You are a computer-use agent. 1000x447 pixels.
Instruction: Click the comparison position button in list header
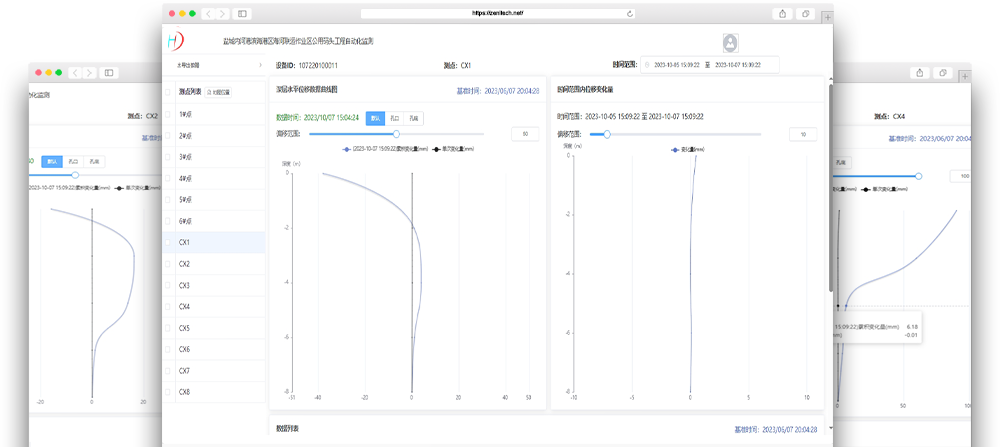coord(217,92)
